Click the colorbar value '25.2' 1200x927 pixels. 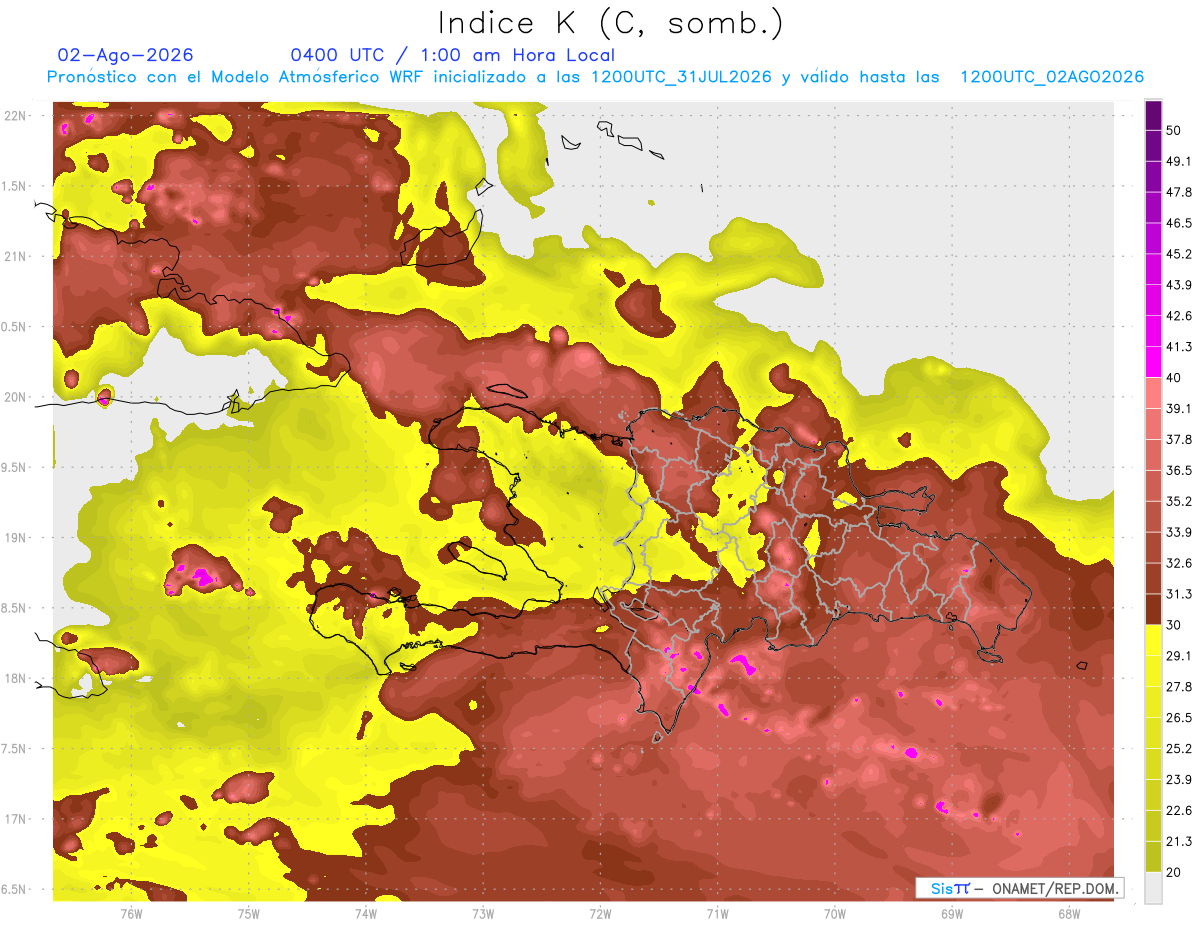coord(1179,748)
